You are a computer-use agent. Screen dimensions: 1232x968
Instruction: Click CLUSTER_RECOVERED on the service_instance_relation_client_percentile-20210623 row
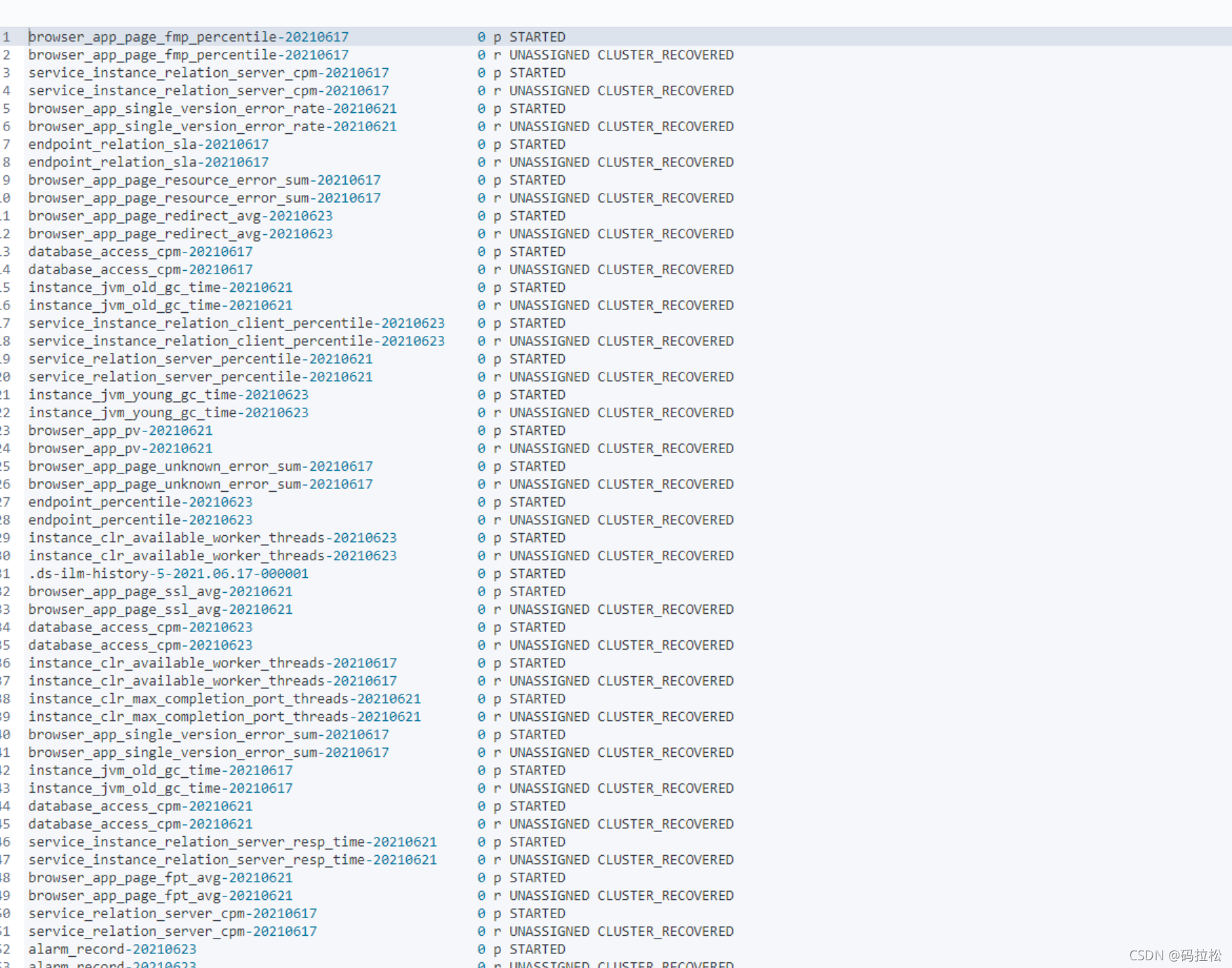[666, 341]
